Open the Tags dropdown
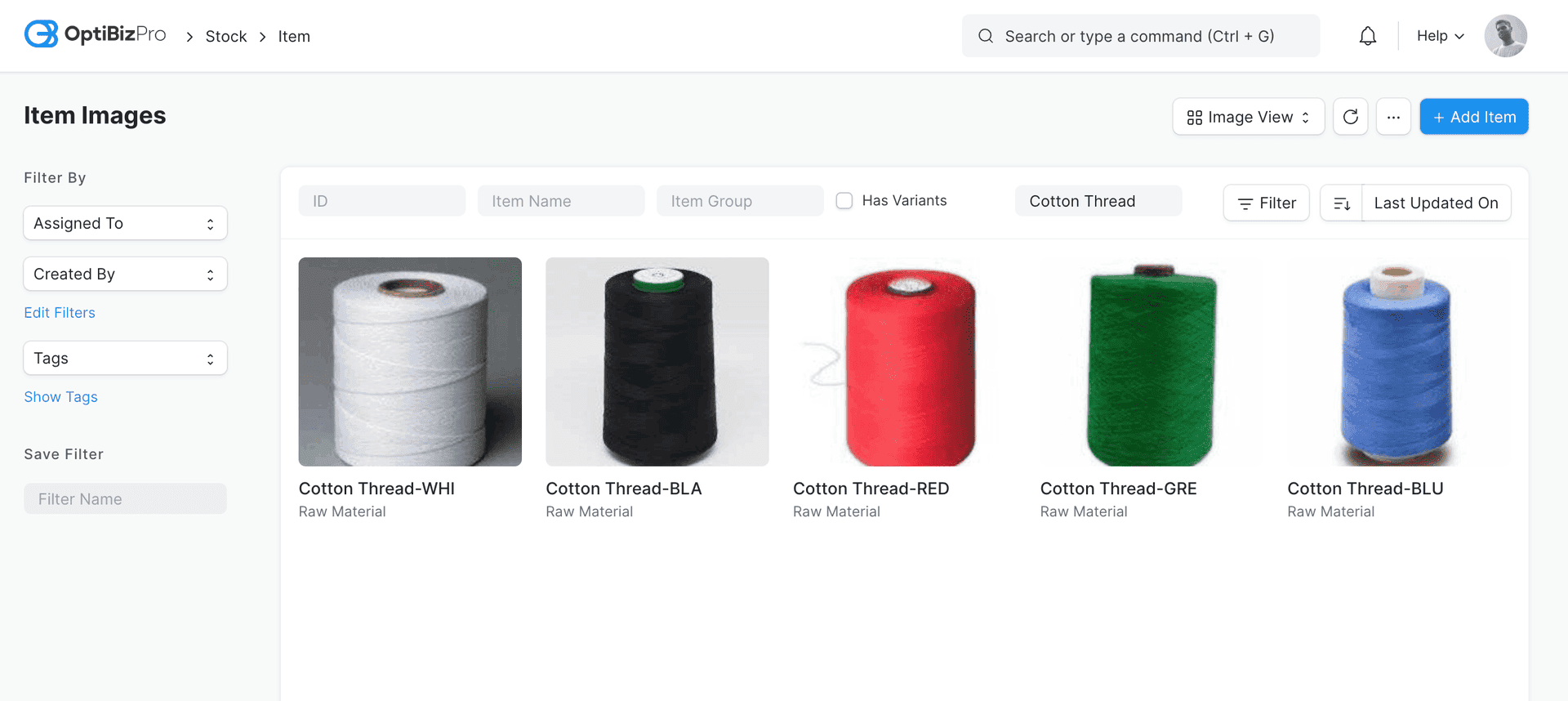The width and height of the screenshot is (1568, 701). [x=125, y=359]
